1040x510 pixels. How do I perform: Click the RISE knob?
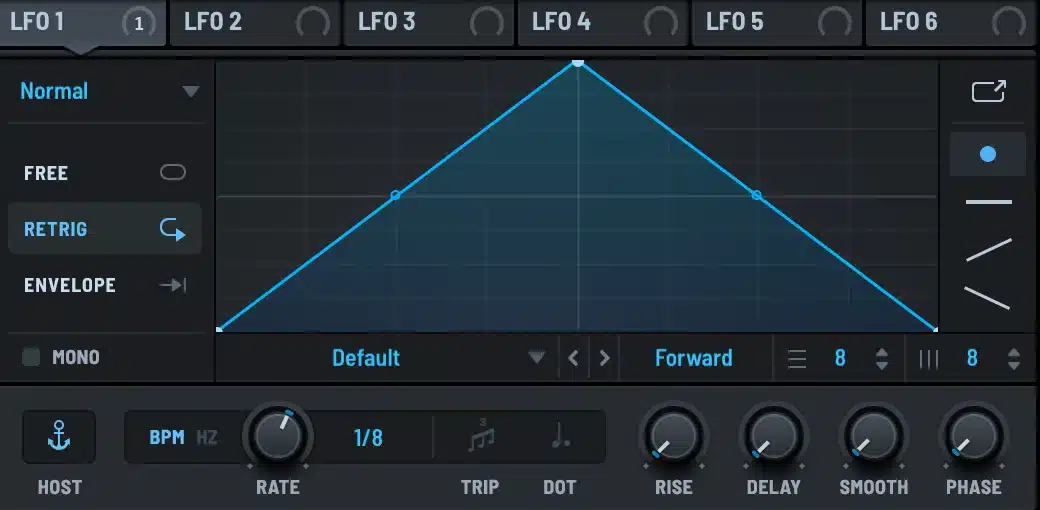(674, 436)
